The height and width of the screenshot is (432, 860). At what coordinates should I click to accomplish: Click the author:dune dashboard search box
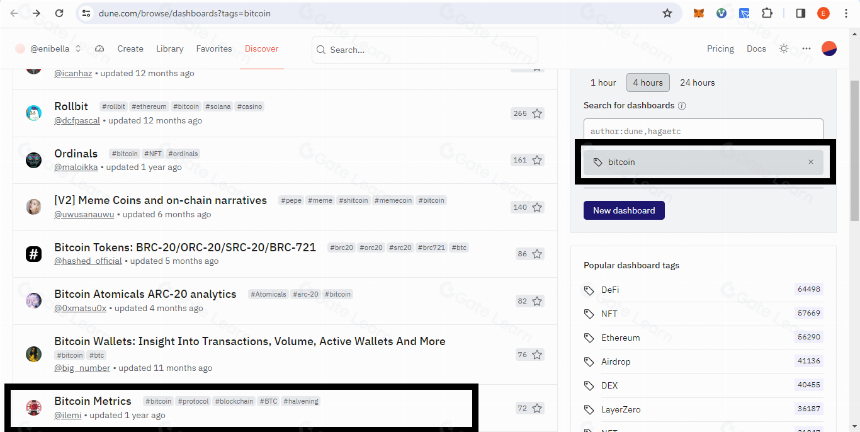[703, 131]
